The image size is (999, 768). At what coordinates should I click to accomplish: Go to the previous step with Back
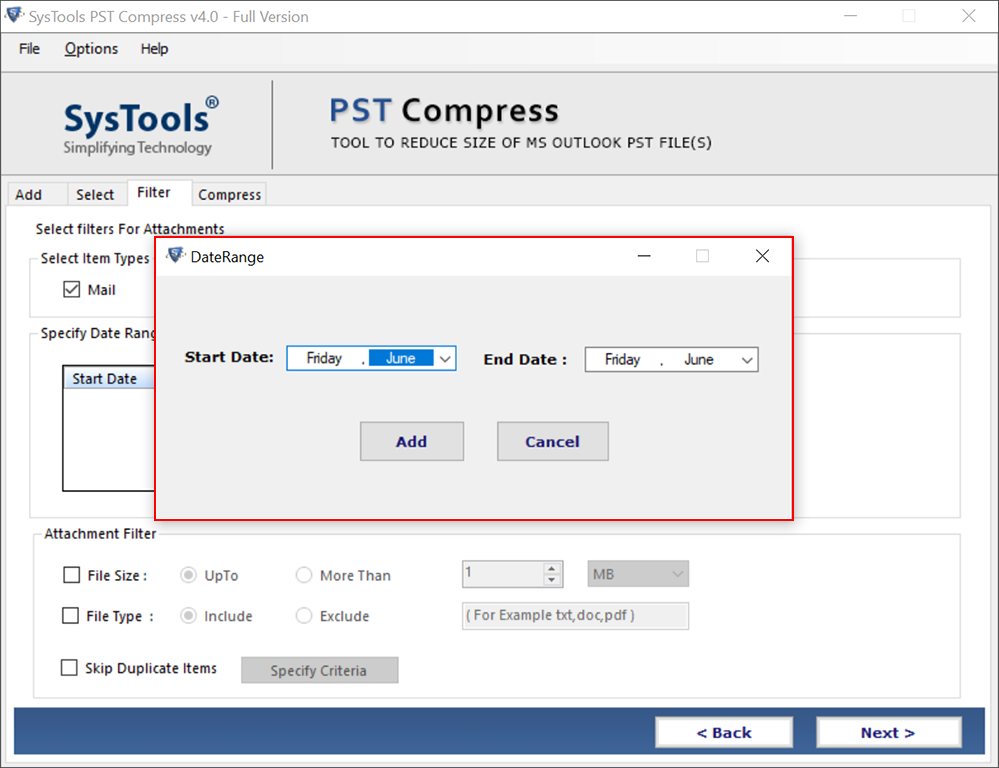[724, 733]
